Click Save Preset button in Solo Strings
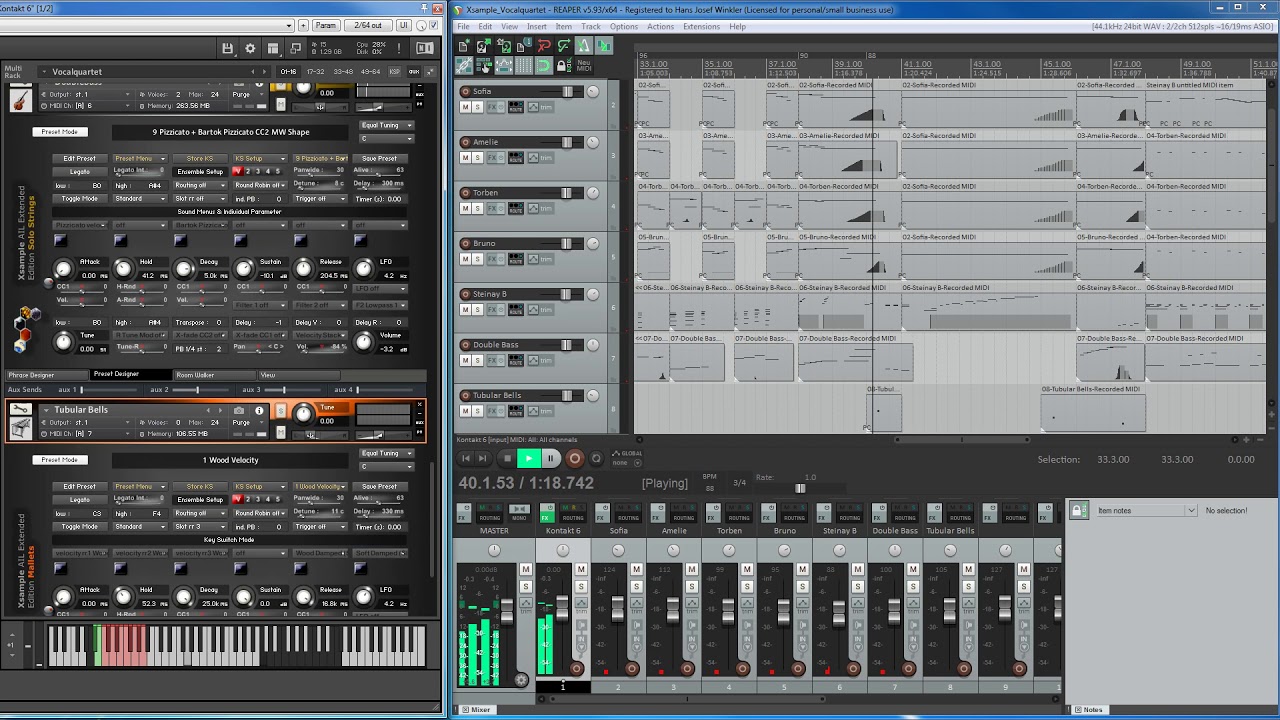This screenshot has width=1280, height=720. (380, 158)
